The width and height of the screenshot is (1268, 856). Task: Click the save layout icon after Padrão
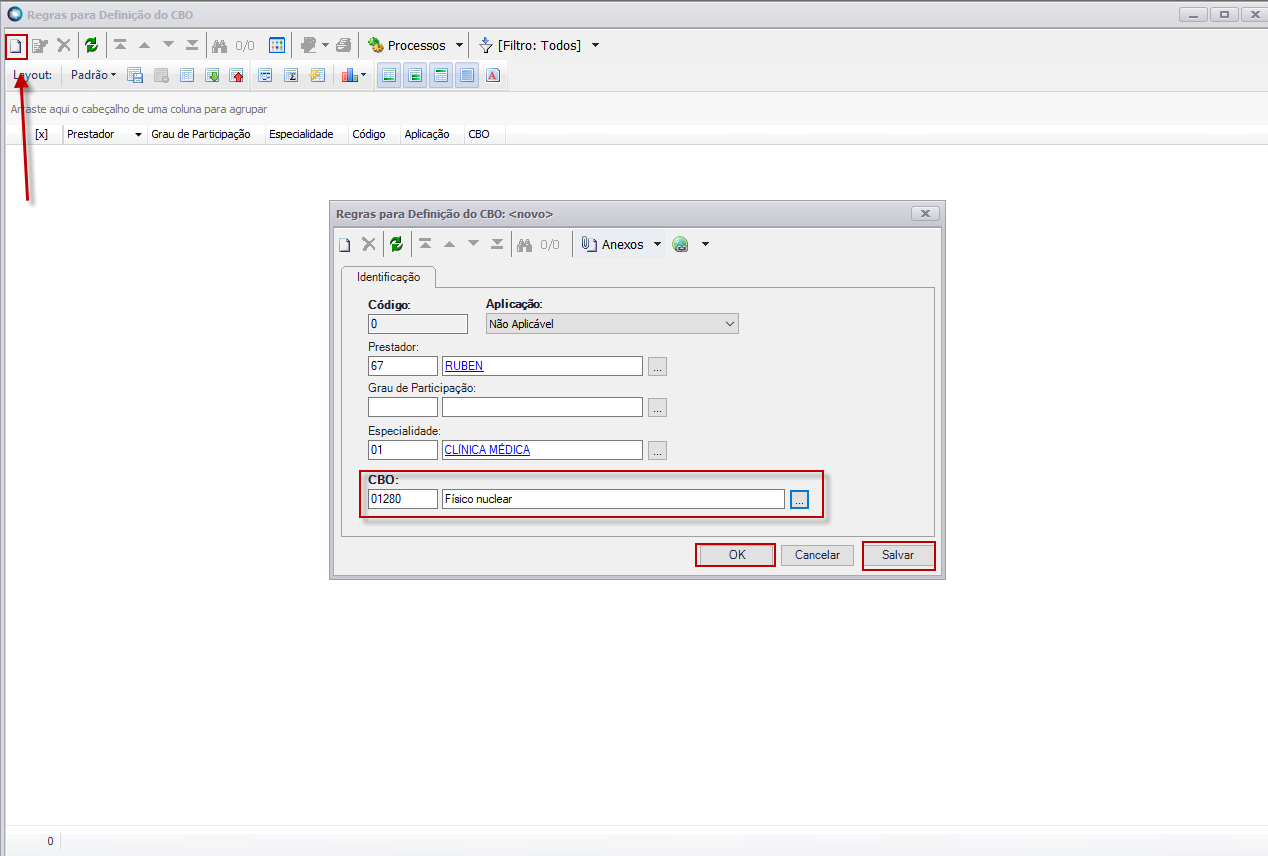(135, 75)
